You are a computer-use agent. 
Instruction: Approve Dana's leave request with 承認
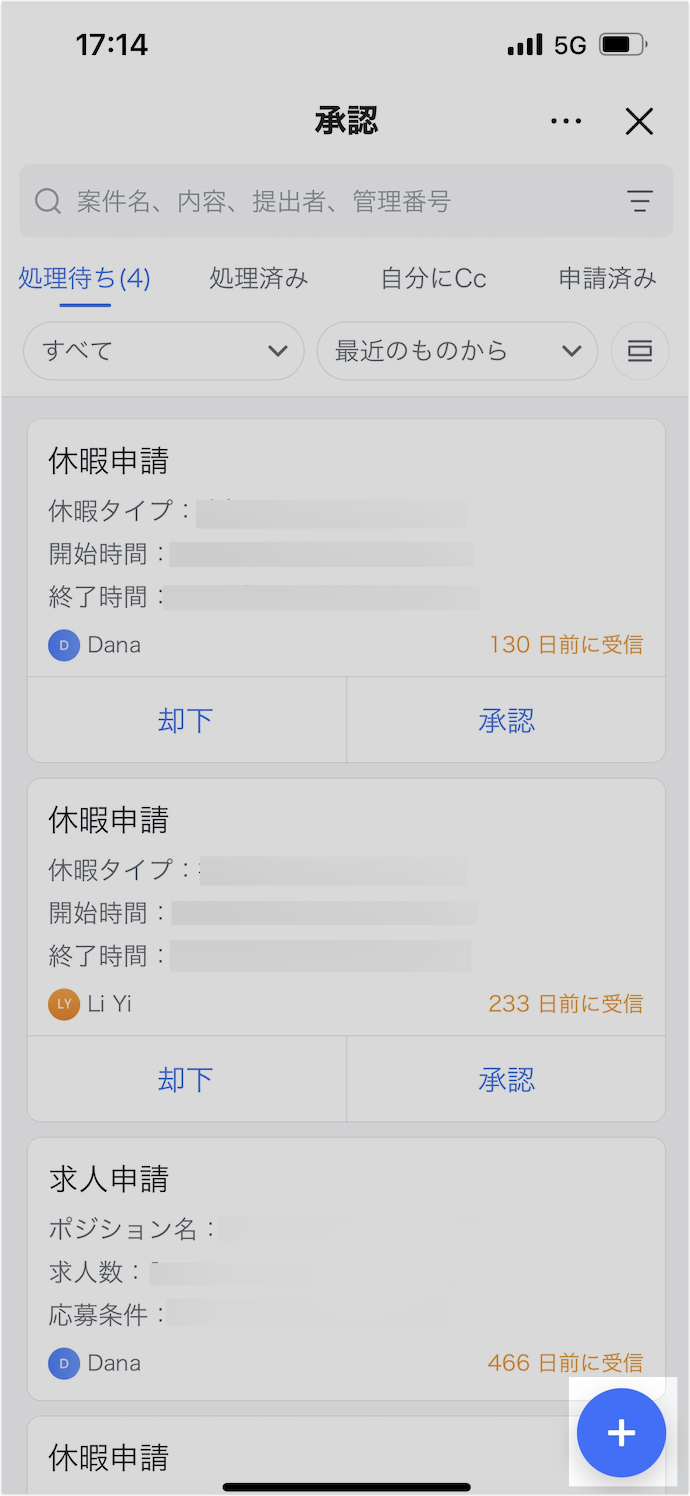pyautogui.click(x=506, y=720)
